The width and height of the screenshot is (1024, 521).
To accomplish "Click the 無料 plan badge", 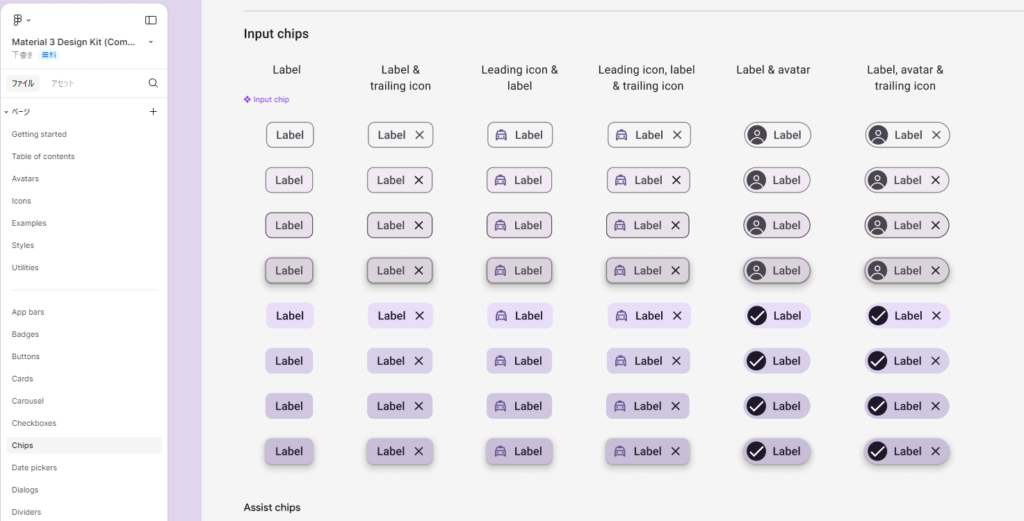I will (48, 55).
